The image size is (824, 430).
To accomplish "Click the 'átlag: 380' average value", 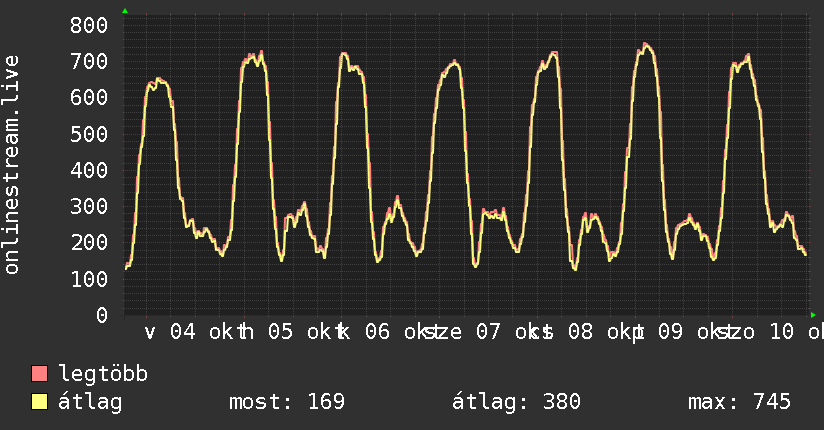I will [516, 402].
